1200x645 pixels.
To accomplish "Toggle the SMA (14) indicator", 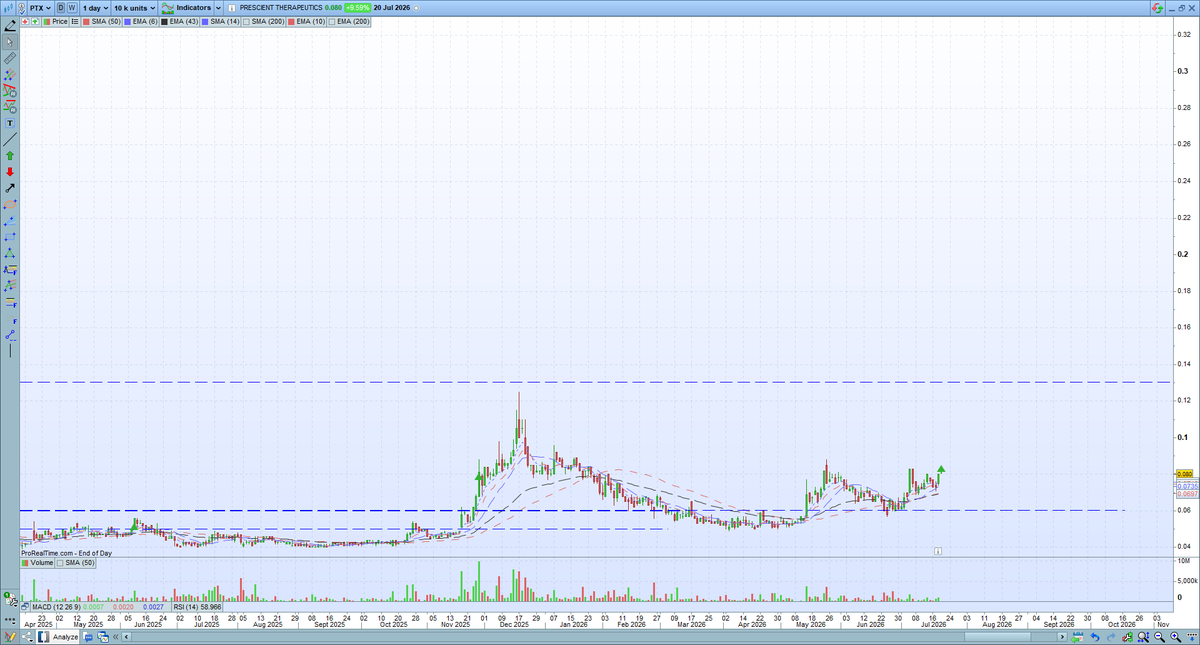I will [221, 21].
